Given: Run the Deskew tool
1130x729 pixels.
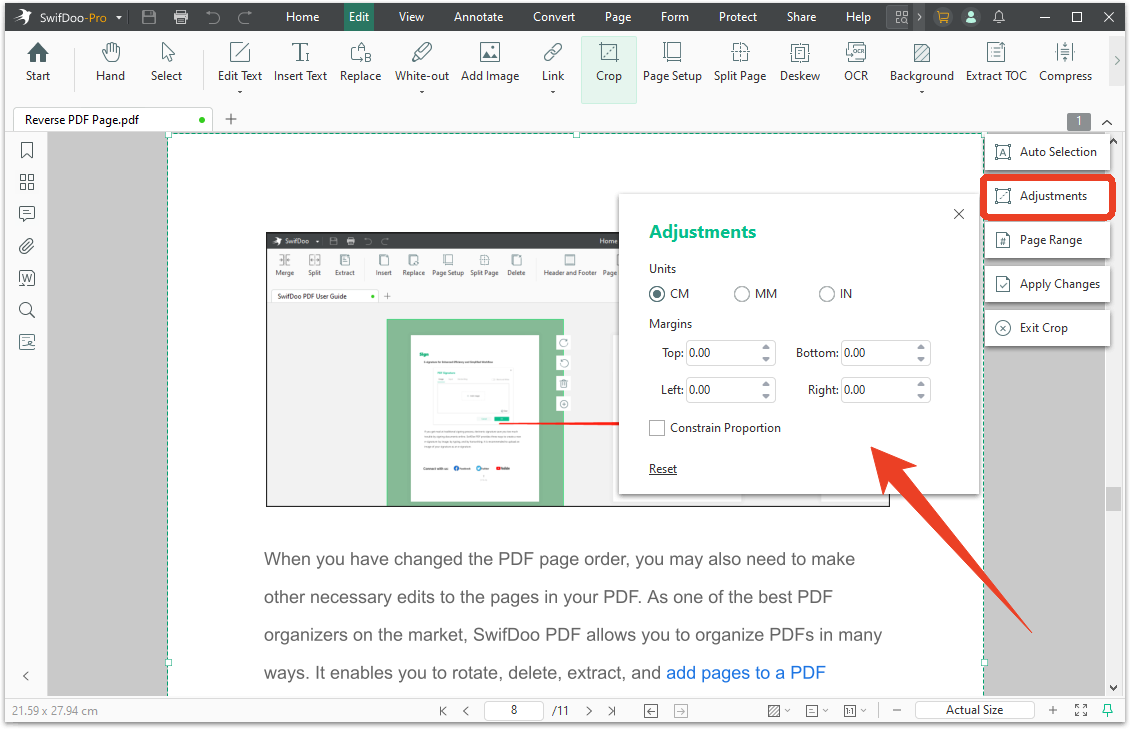Looking at the screenshot, I should (800, 62).
